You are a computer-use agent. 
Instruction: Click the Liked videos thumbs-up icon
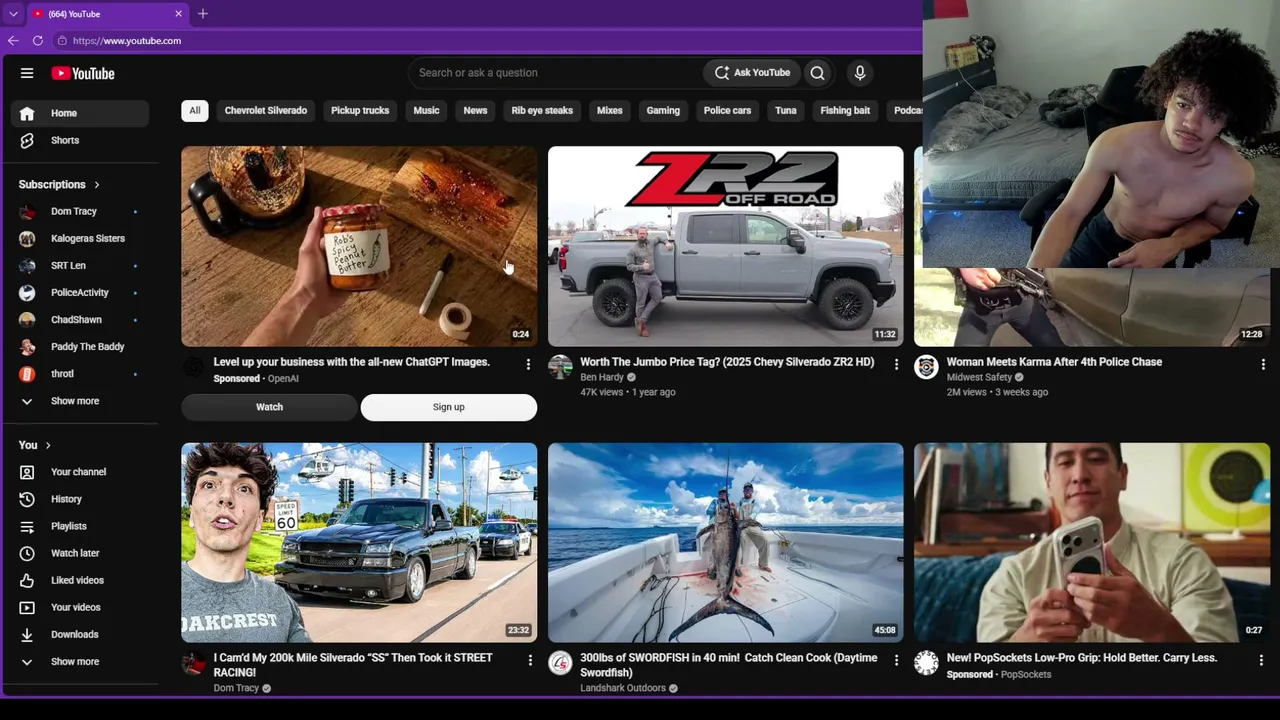tap(27, 580)
